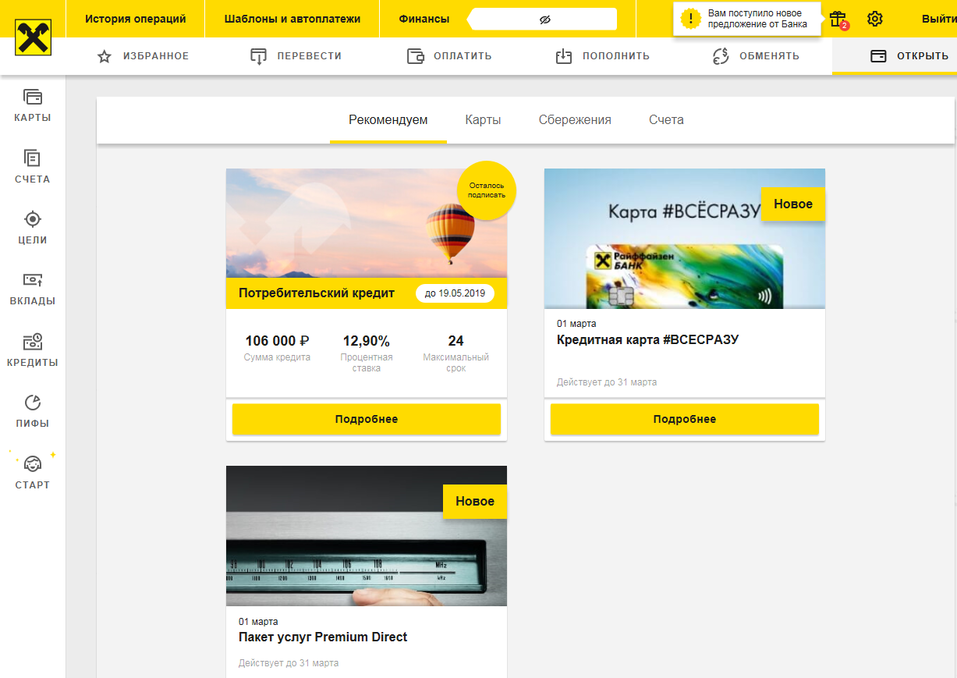
Task: Open Вклады in the sidebar
Action: [x=32, y=288]
